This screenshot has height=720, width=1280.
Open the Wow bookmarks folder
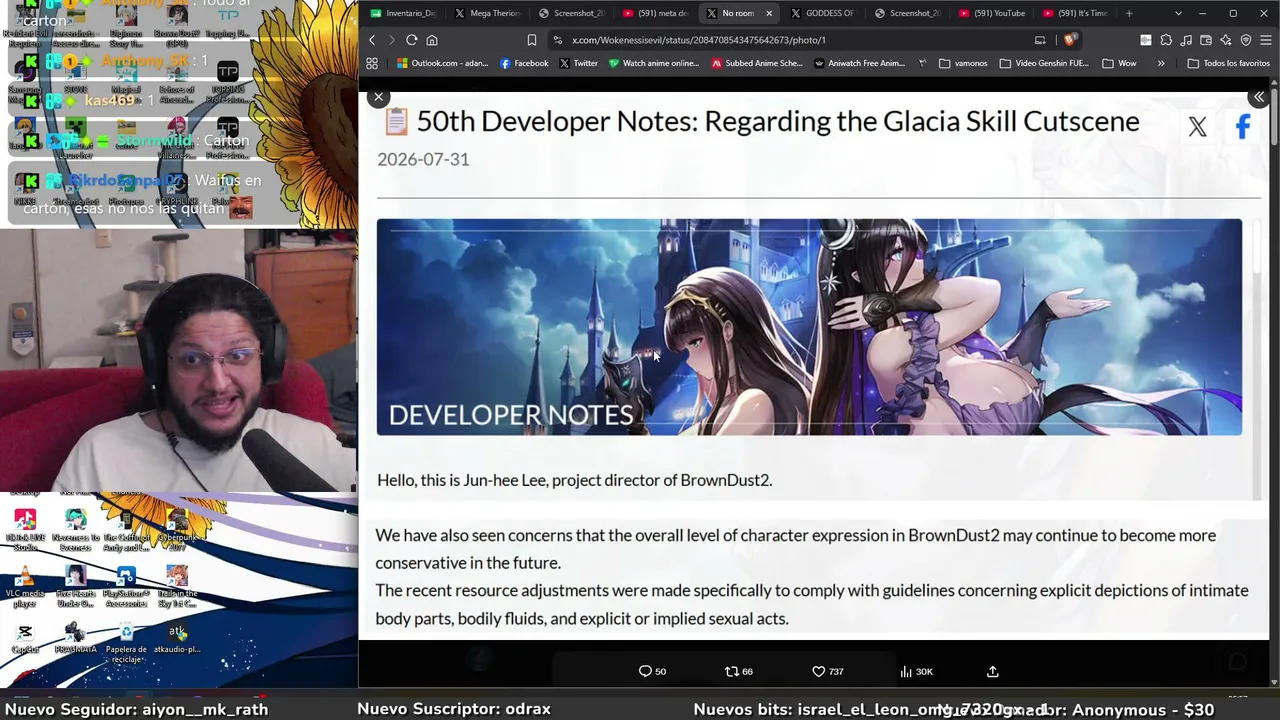(x=1119, y=63)
